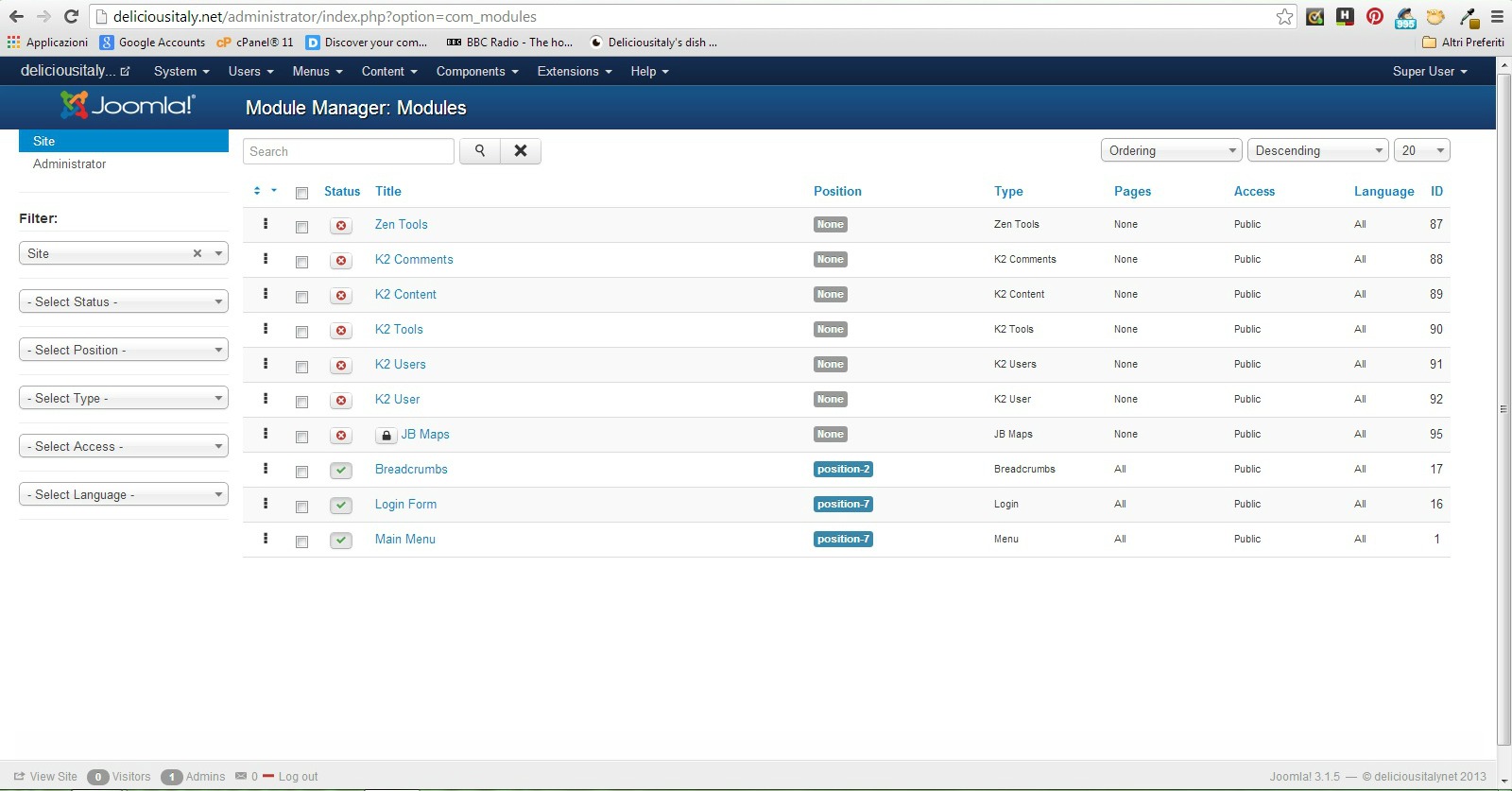
Task: Bookmark page with the star icon
Action: tap(1284, 16)
